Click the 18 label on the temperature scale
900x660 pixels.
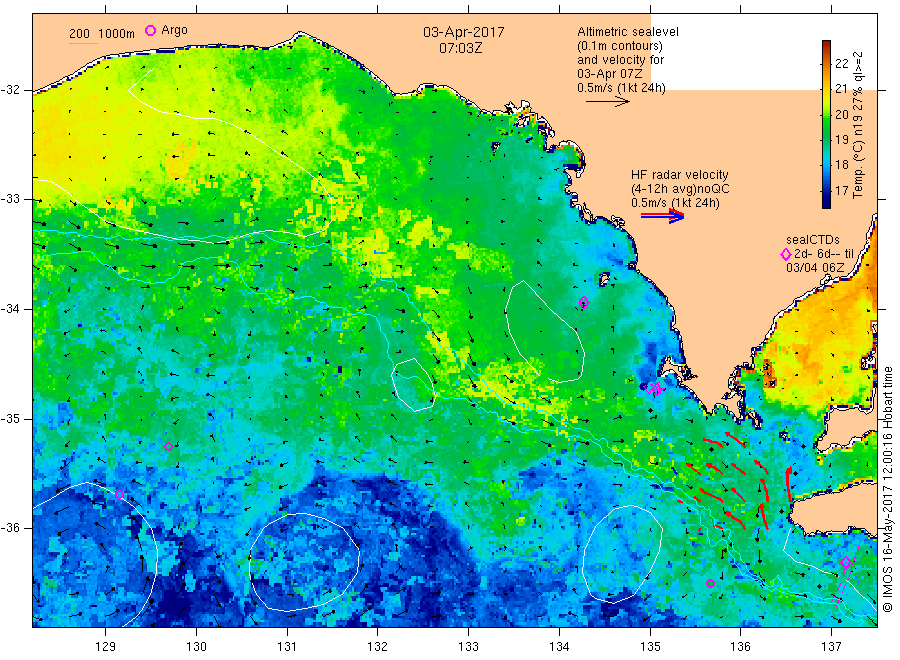pyautogui.click(x=841, y=165)
